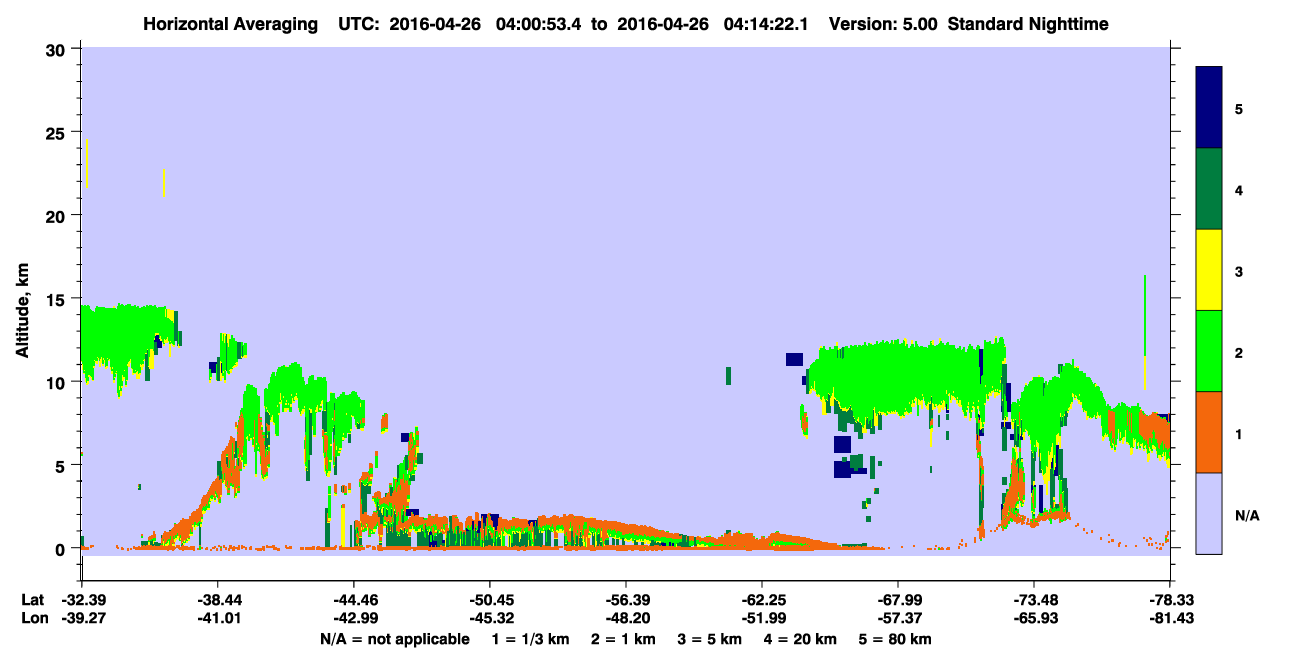
Task: Click latitude value -78.33
Action: (x=1170, y=600)
